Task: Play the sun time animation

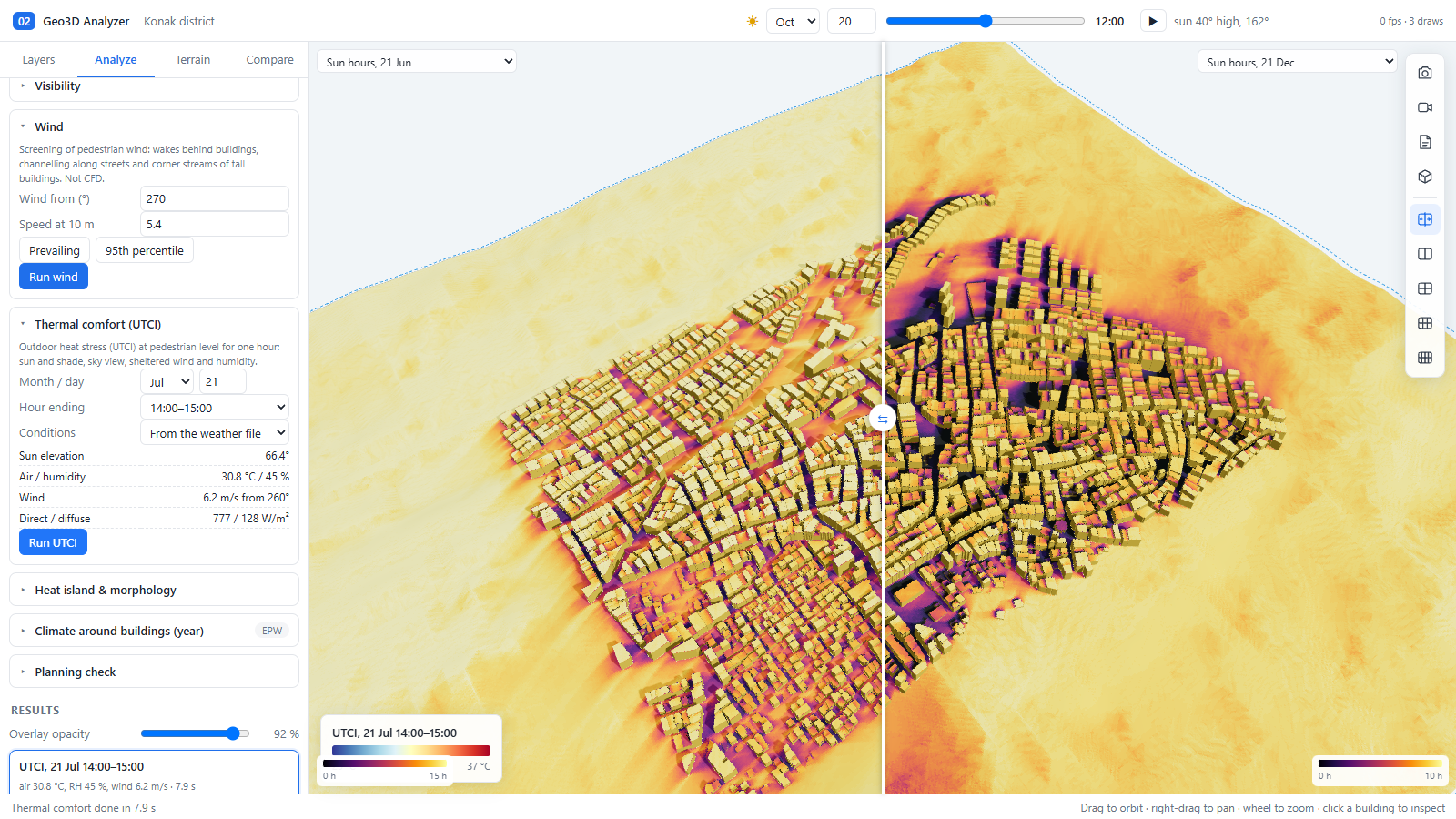Action: click(1152, 21)
